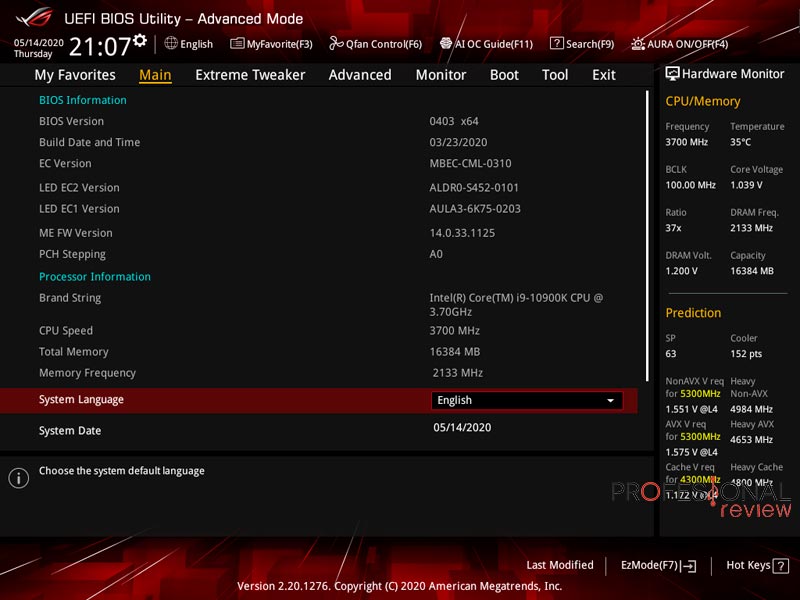Switch to the Advanced tab
This screenshot has width=800, height=600.
[360, 75]
